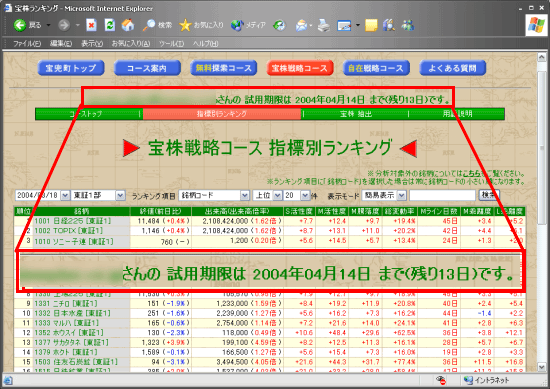Click the Windows flag logo throbber
The image size is (550, 389).
click(536, 25)
